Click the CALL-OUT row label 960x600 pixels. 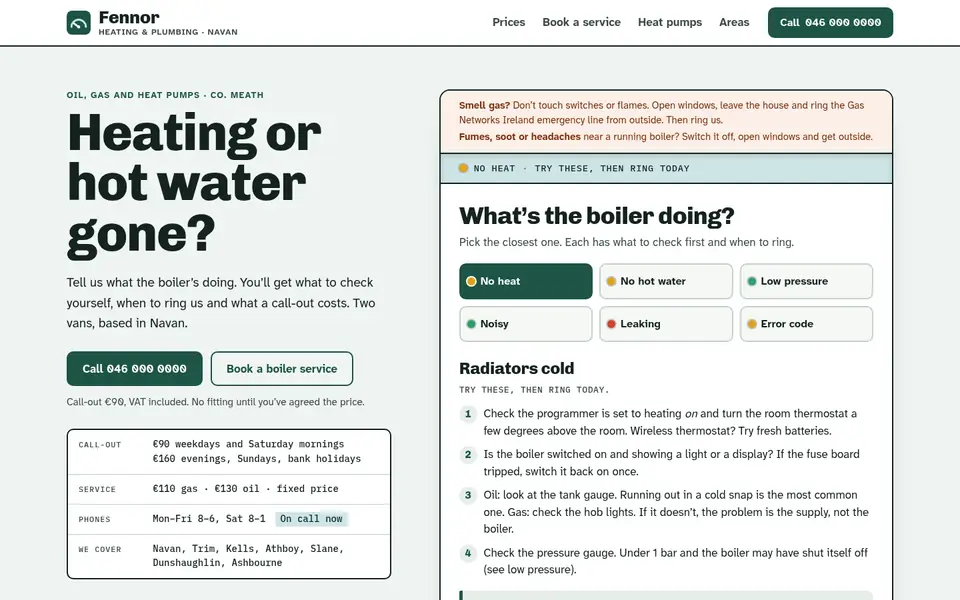click(100, 444)
